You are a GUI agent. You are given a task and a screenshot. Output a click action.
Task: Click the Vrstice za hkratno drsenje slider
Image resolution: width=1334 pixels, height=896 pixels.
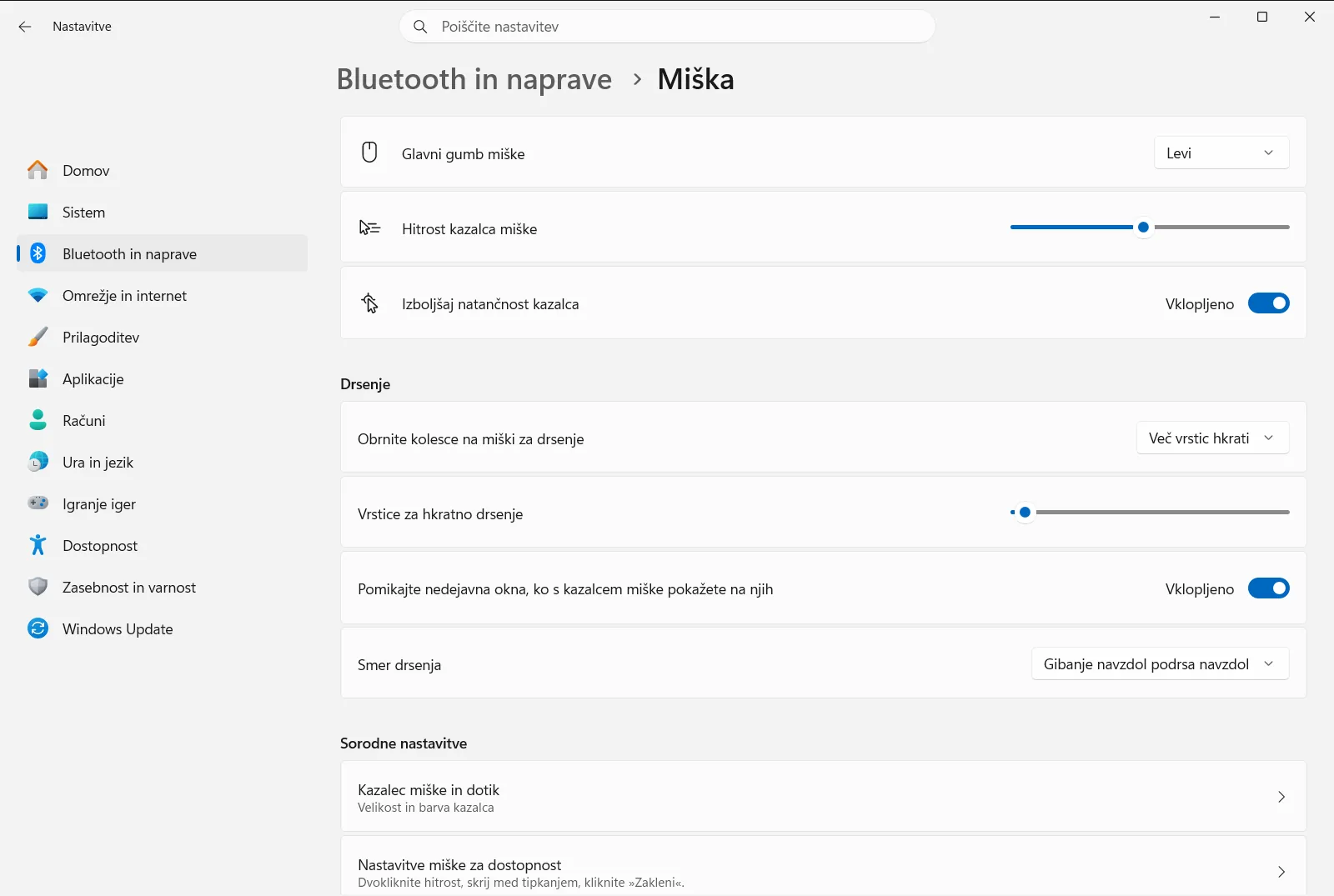pos(1150,512)
